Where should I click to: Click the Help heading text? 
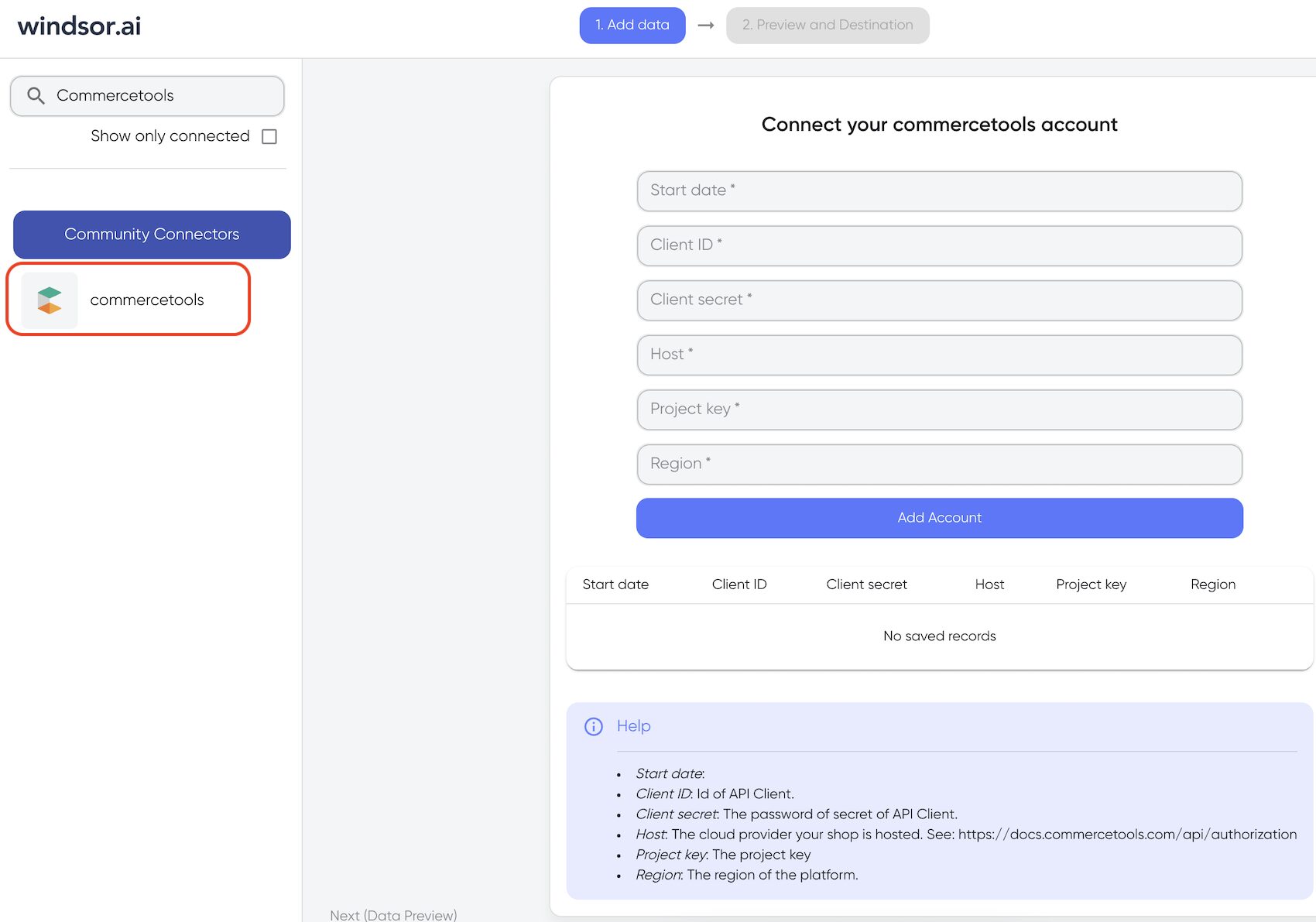coord(633,726)
